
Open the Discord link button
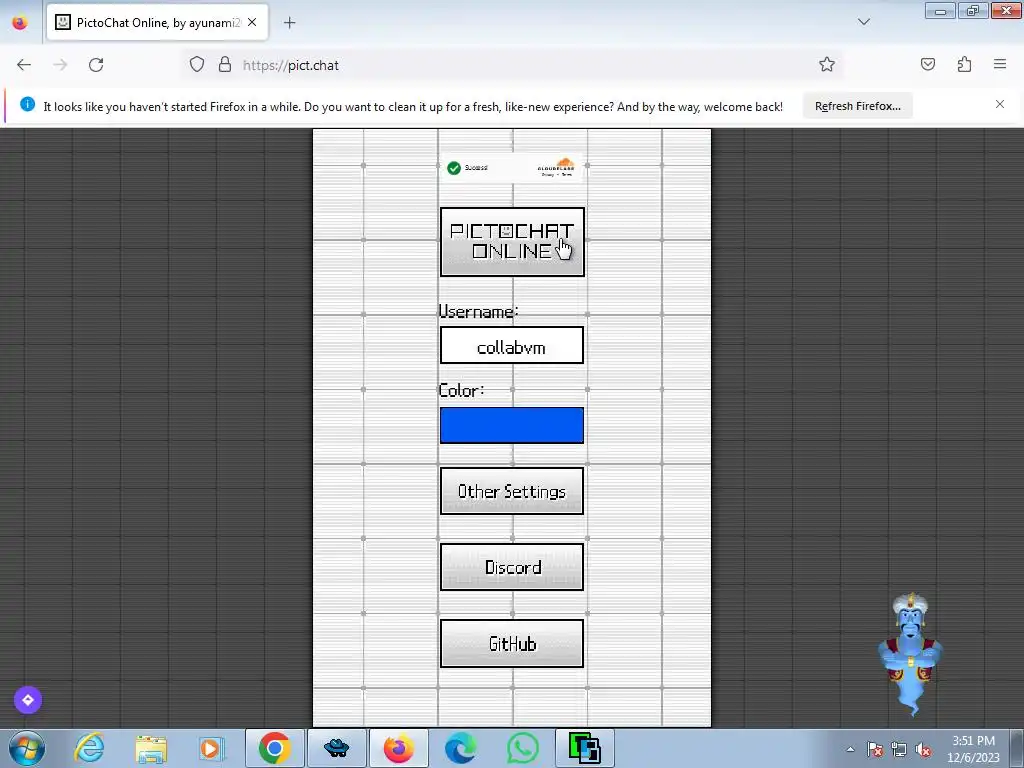coord(512,567)
